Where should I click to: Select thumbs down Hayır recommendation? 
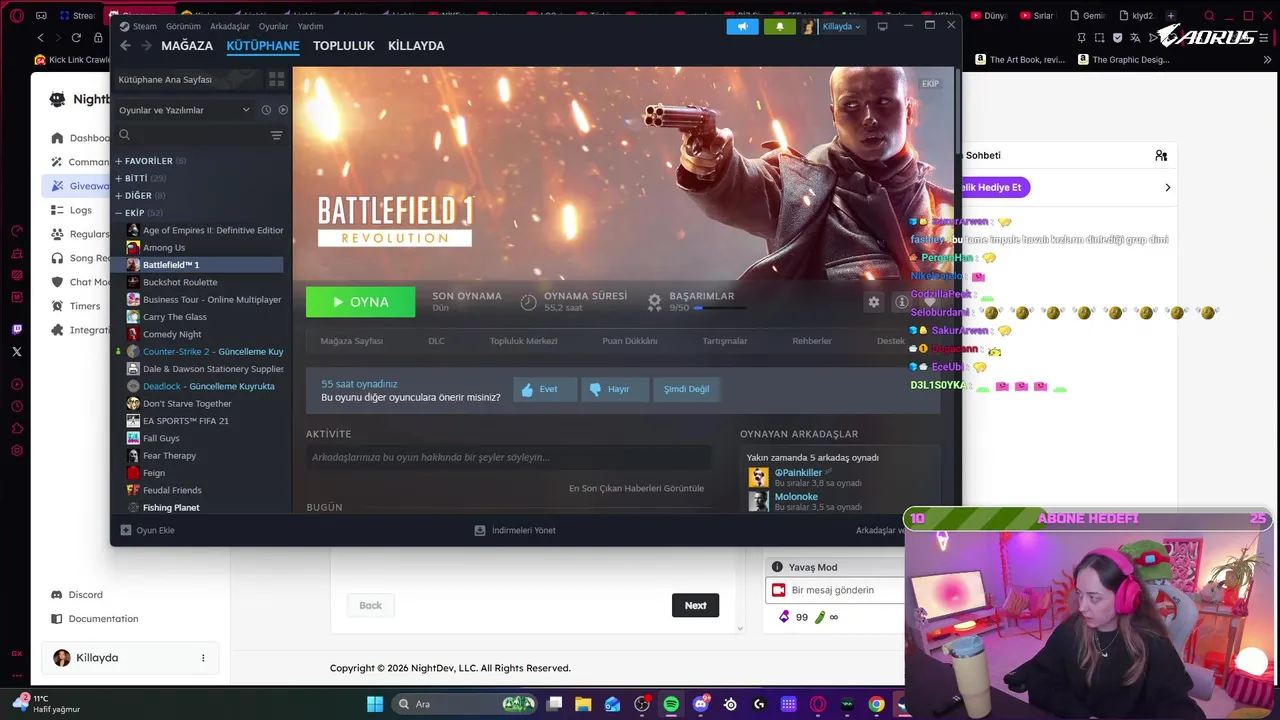pyautogui.click(x=615, y=389)
